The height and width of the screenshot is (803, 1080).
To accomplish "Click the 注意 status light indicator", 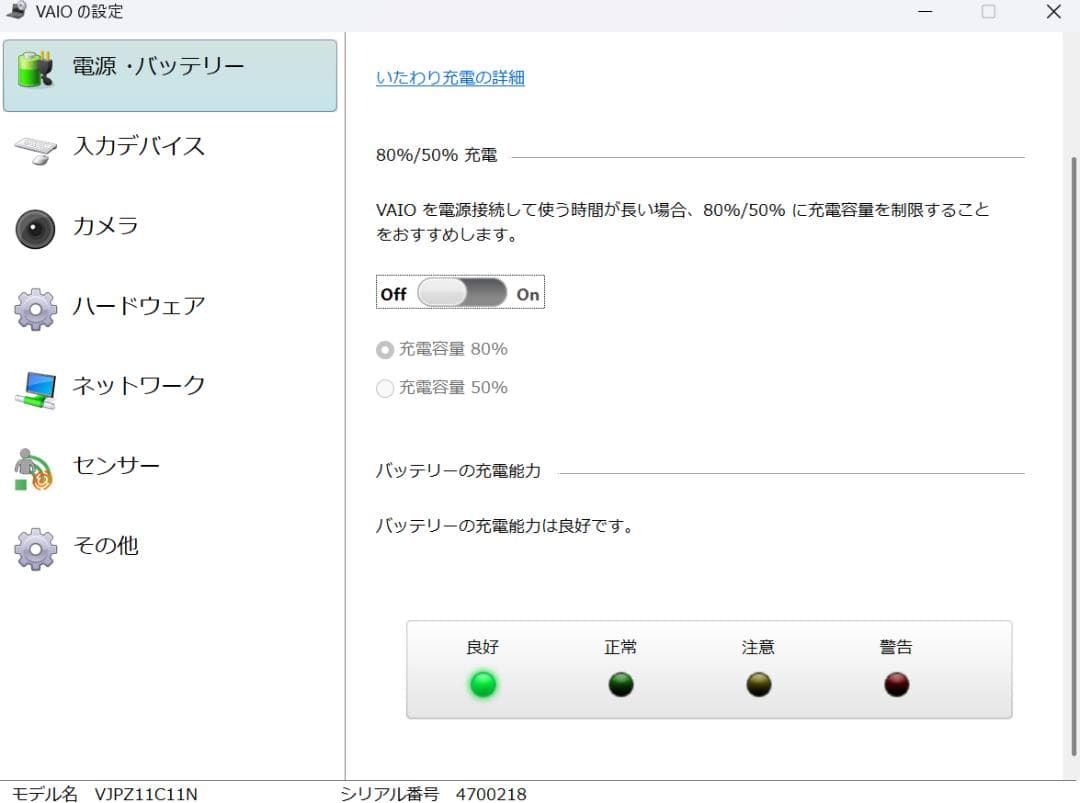I will 758,684.
